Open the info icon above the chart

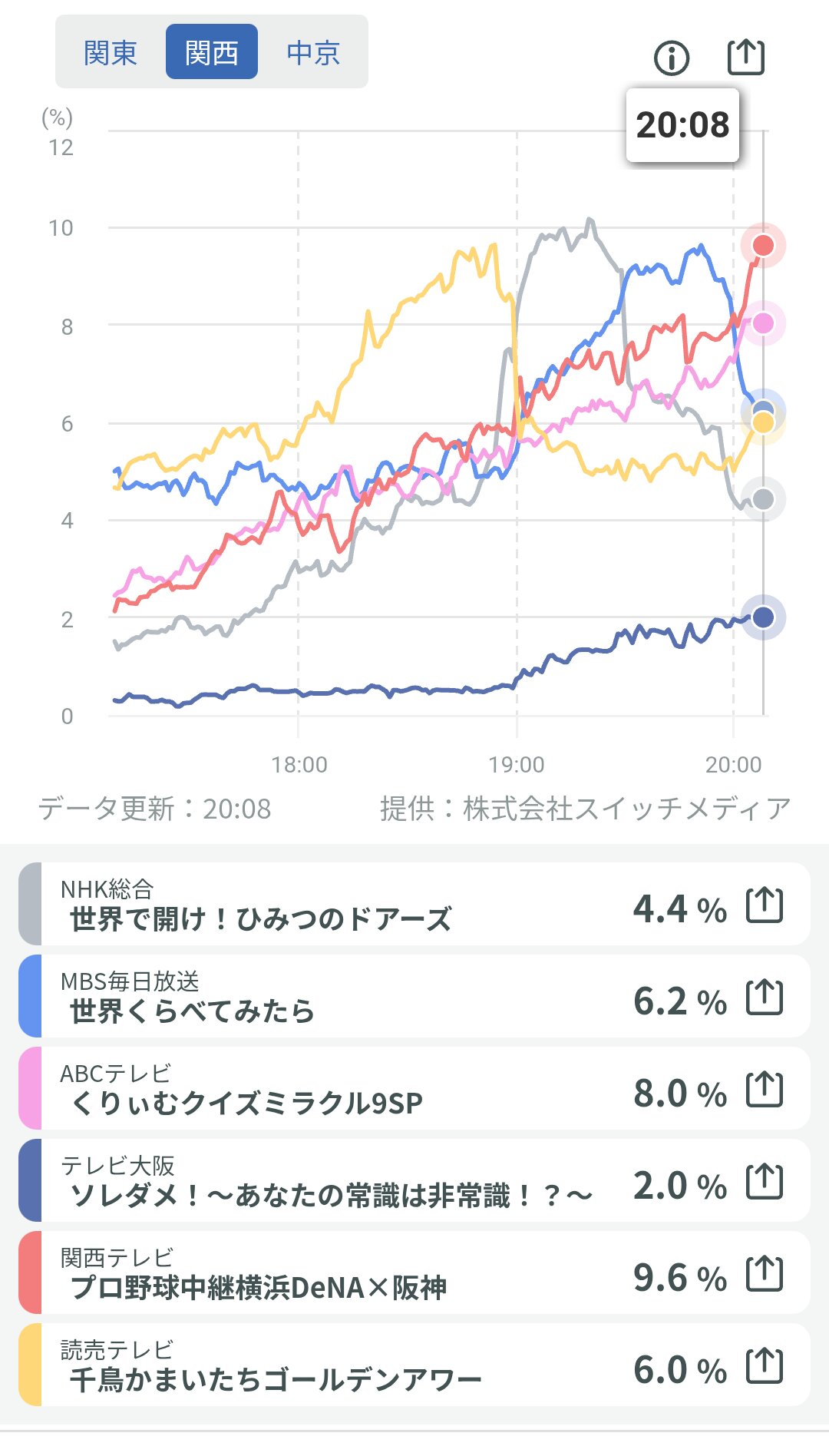(x=672, y=58)
